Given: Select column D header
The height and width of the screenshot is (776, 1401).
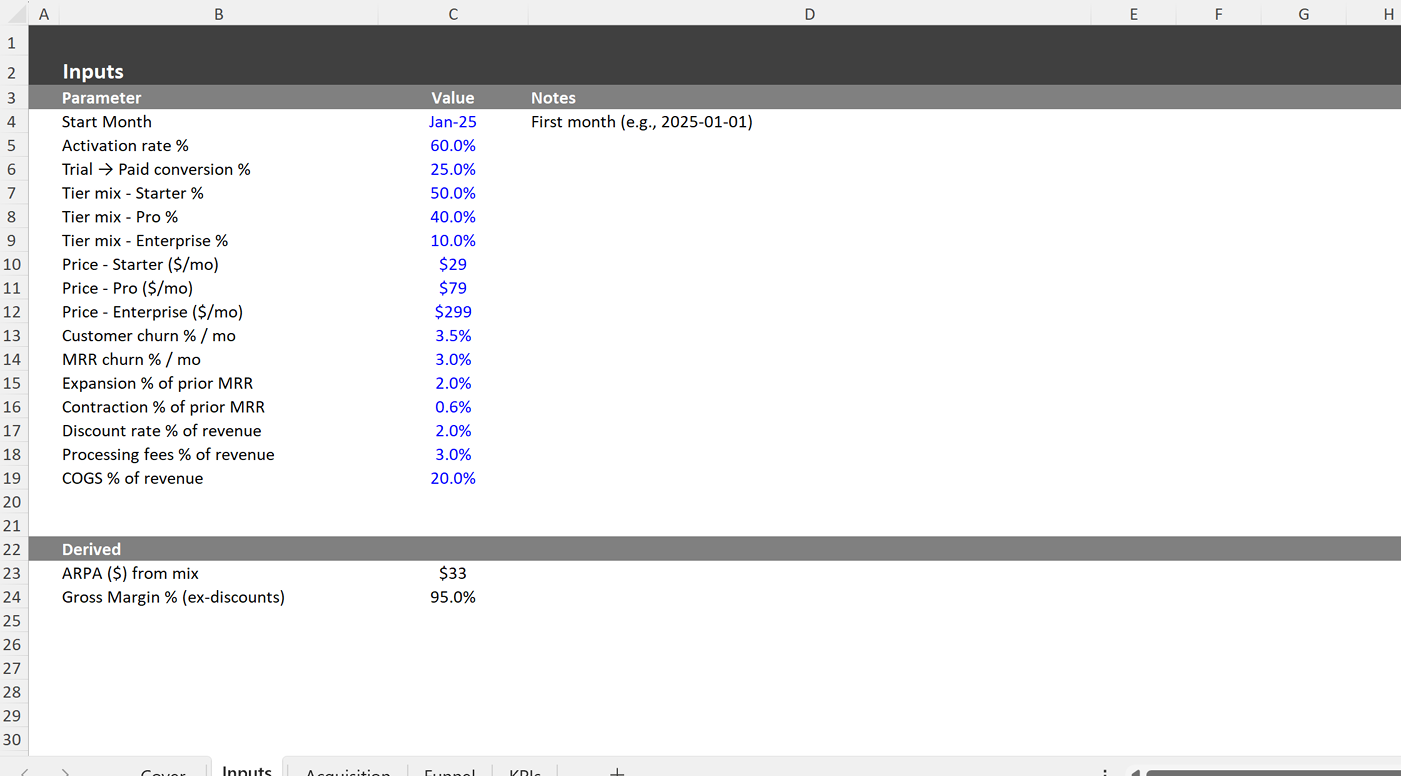Looking at the screenshot, I should tap(809, 13).
